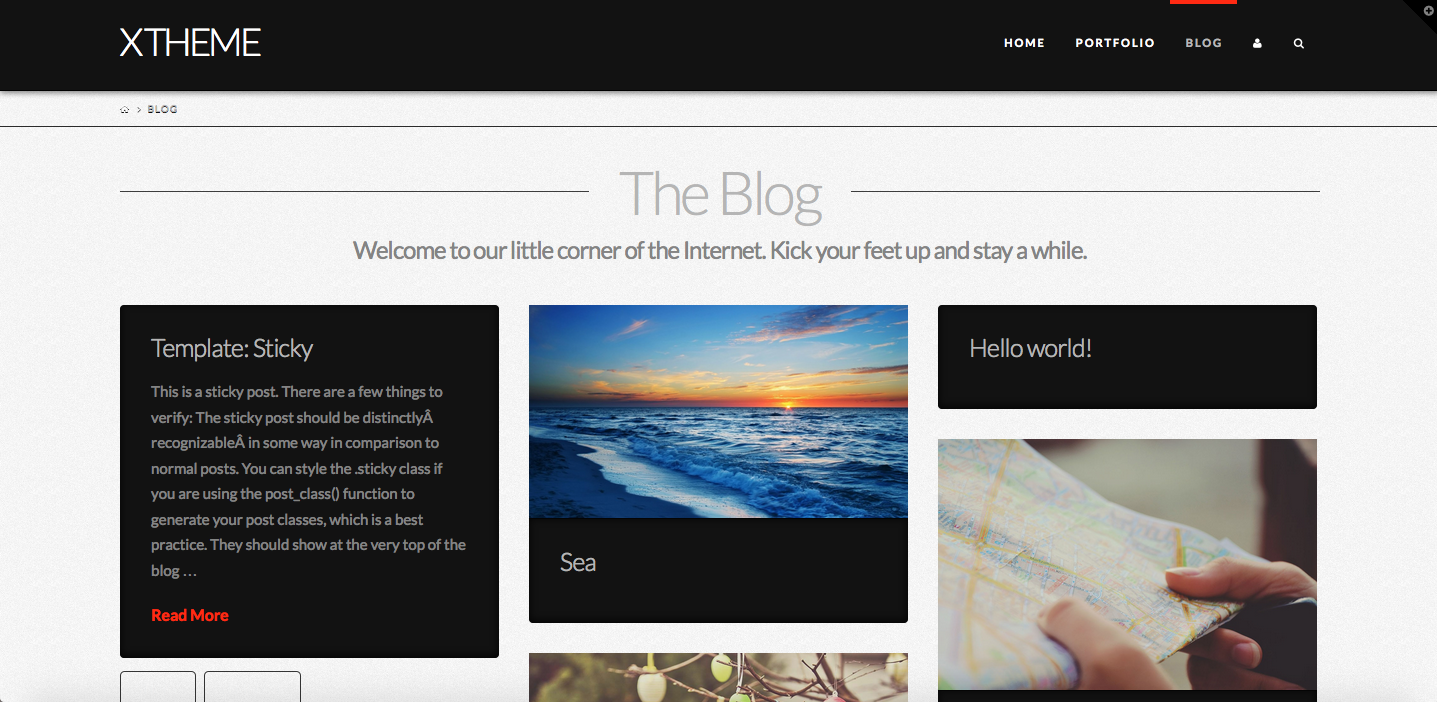
Task: Click the sticky post excerpt text
Action: 309,481
